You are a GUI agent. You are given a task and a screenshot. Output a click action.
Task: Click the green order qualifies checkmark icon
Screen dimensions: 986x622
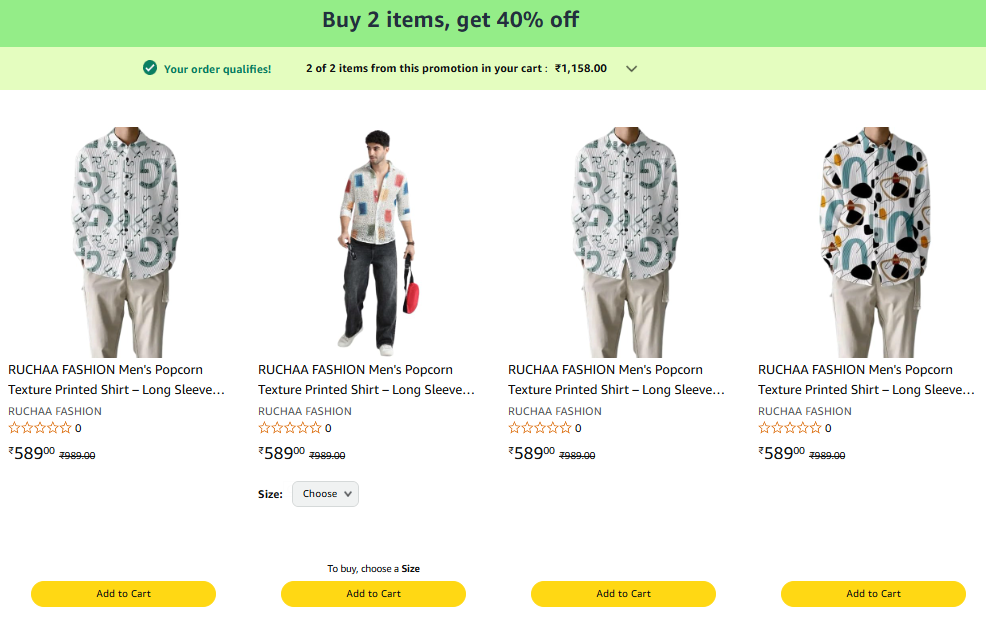click(150, 68)
